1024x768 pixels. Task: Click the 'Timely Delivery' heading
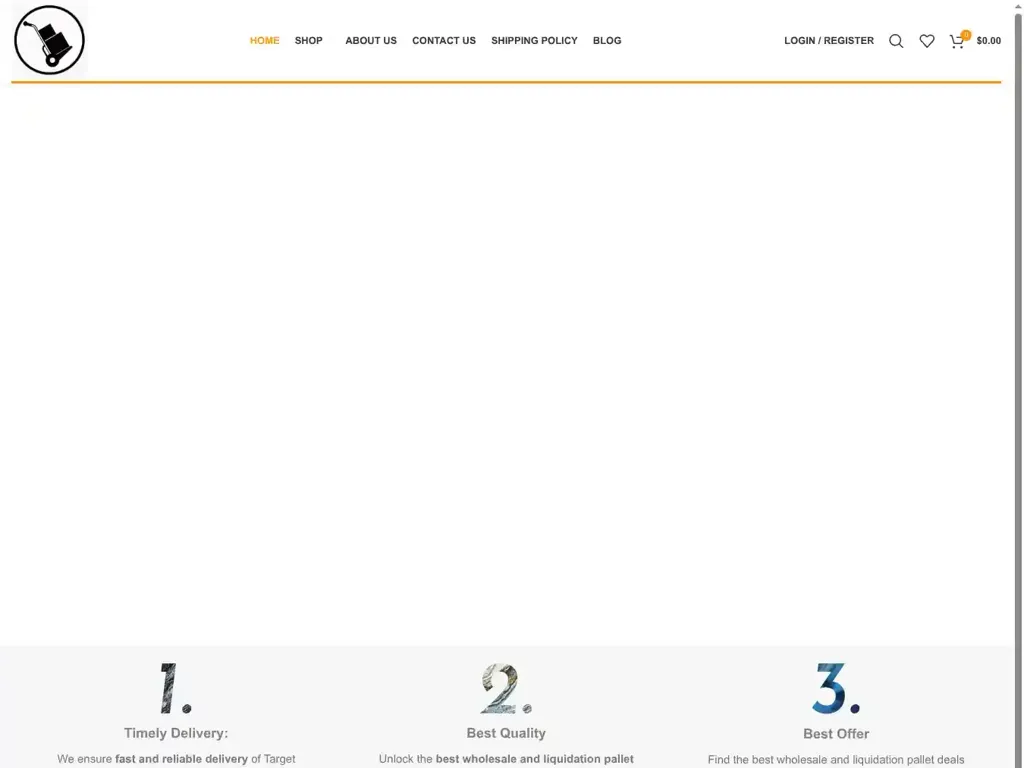[x=175, y=733]
